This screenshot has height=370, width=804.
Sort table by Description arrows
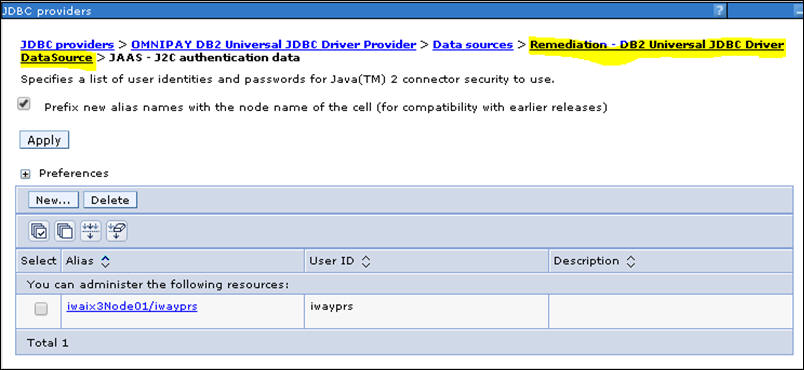630,261
